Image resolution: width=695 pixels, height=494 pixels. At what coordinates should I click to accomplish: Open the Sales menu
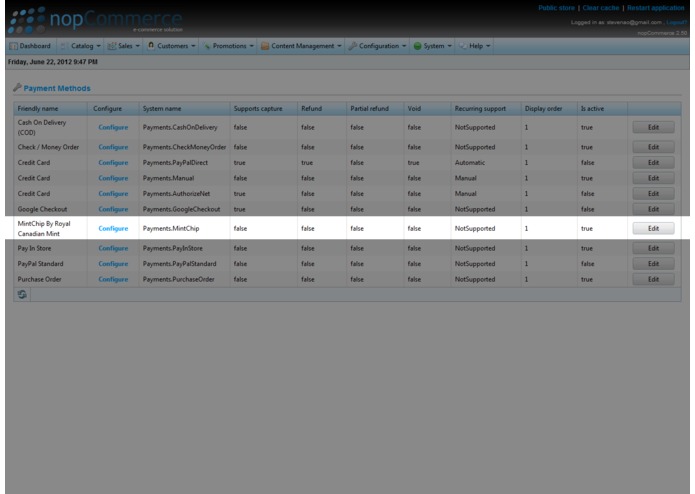[125, 46]
